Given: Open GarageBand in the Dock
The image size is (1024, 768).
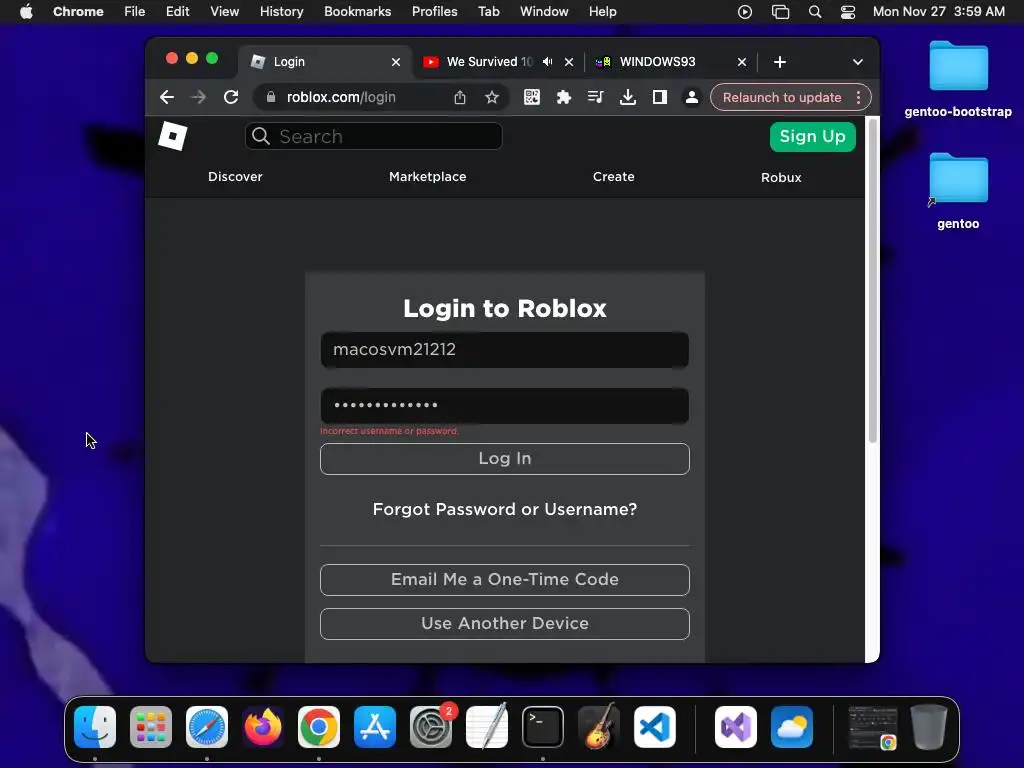Looking at the screenshot, I should (x=599, y=727).
